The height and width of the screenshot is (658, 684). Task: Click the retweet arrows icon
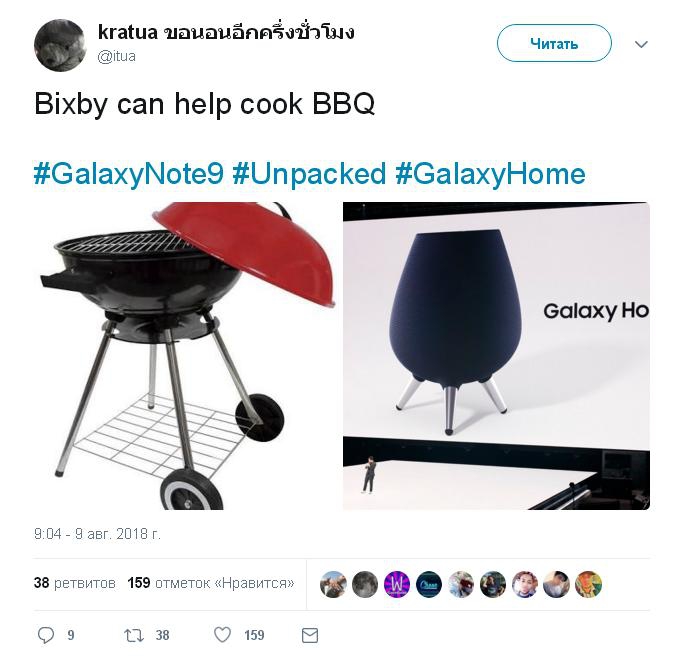(133, 635)
